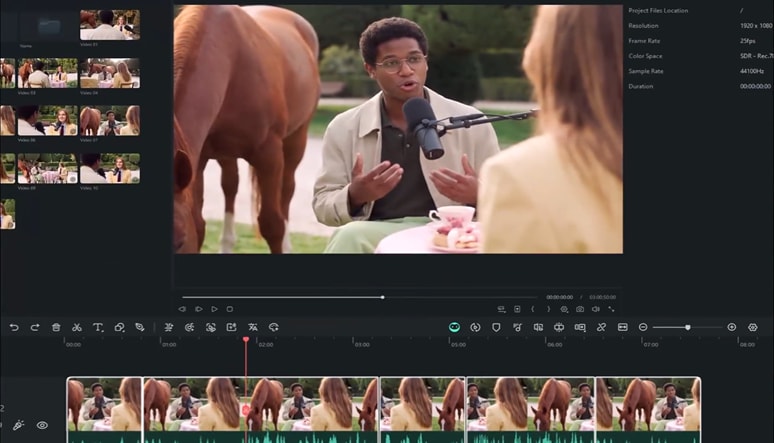Click the Sample Rate 44100Hz value
This screenshot has width=774, height=443.
coord(752,71)
